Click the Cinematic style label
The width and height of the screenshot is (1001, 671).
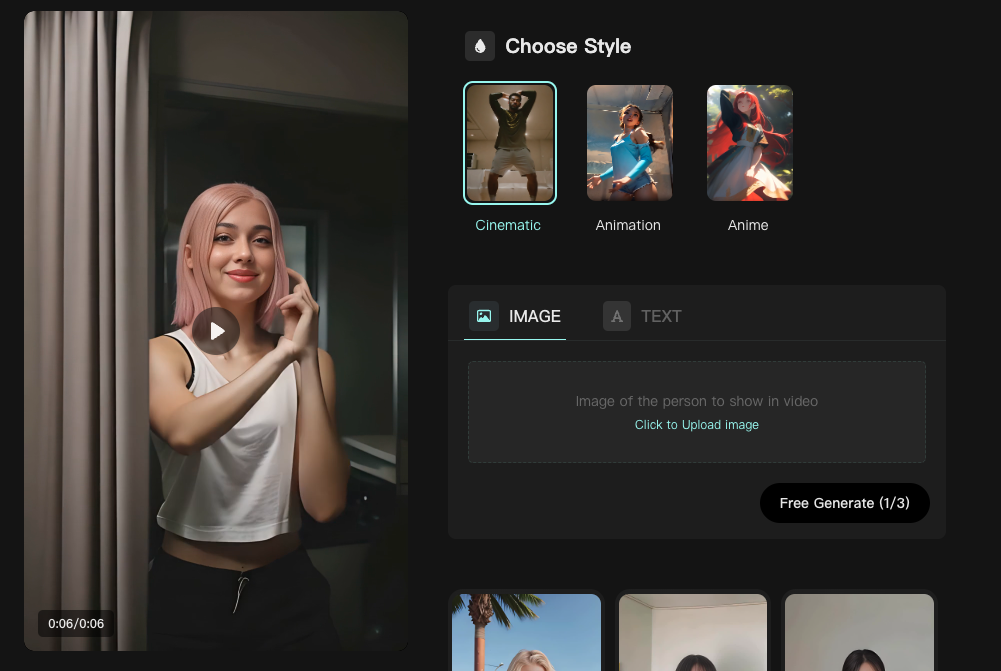click(x=508, y=225)
